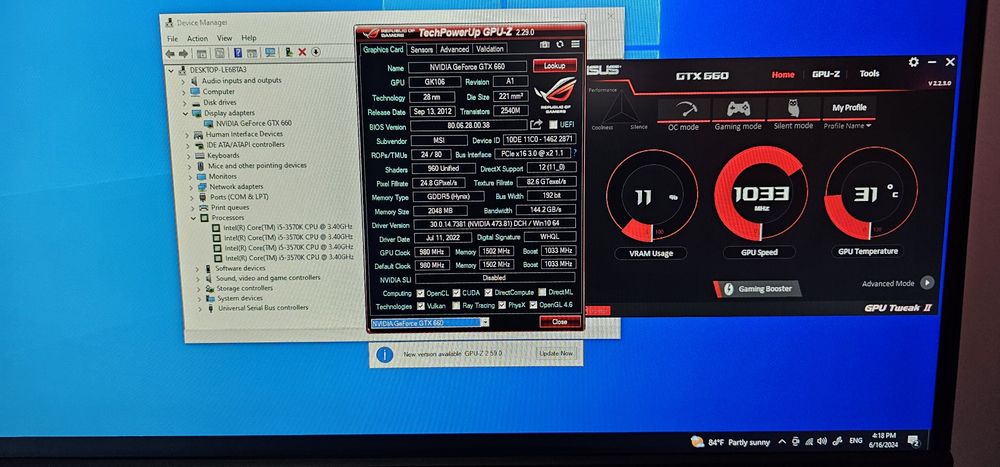Click the Update Now button

[556, 353]
